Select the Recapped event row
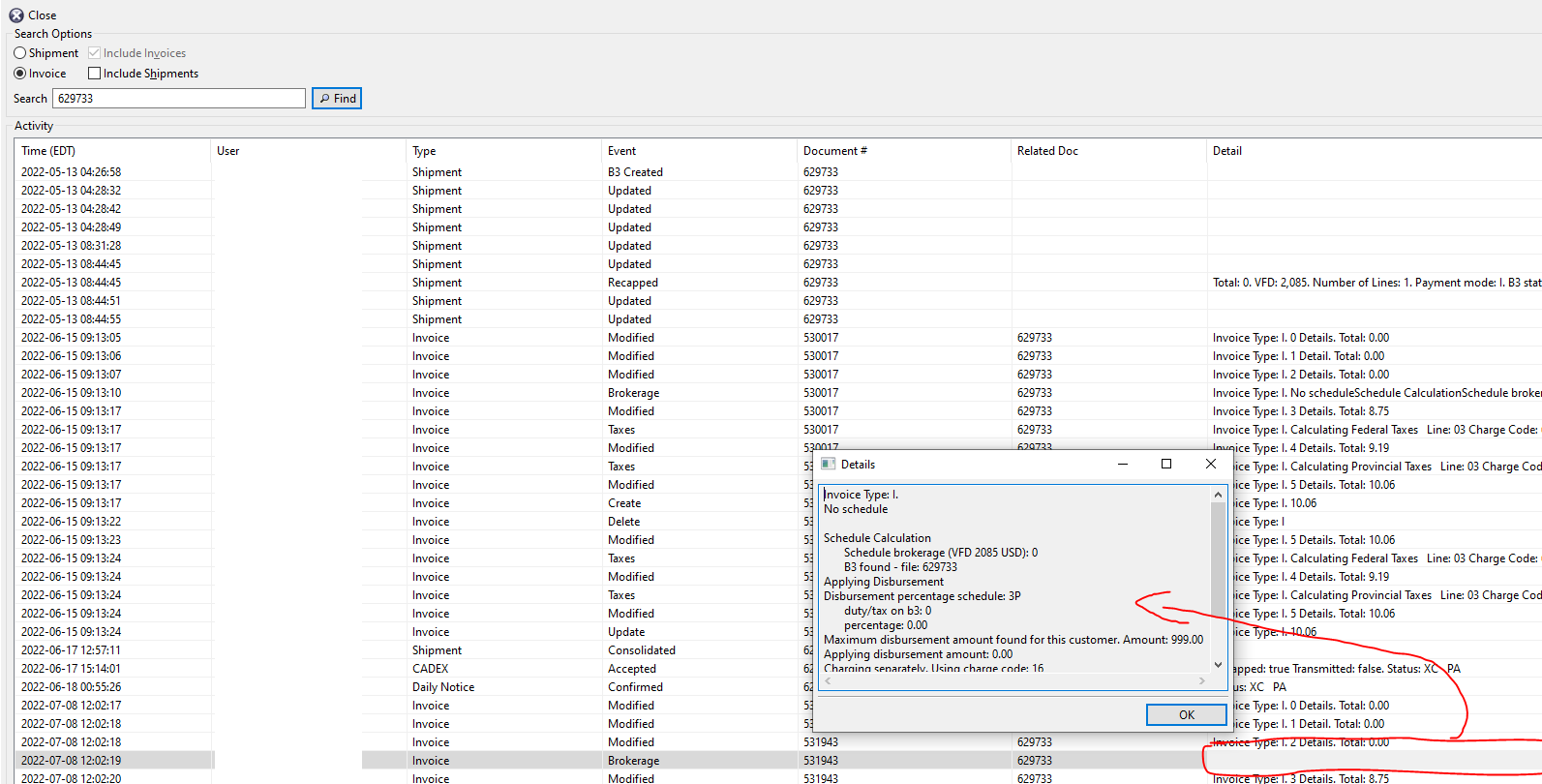This screenshot has height=784, width=1542. tap(778, 283)
